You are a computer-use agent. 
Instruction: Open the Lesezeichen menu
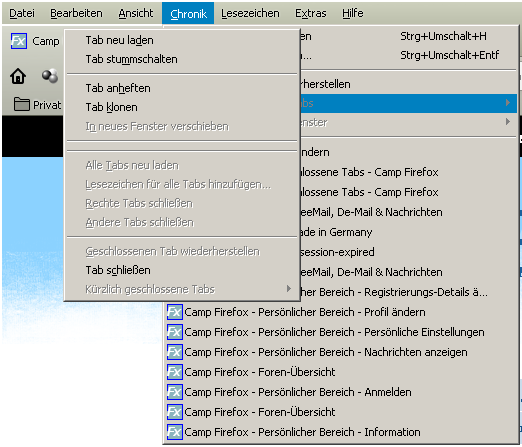click(x=250, y=13)
